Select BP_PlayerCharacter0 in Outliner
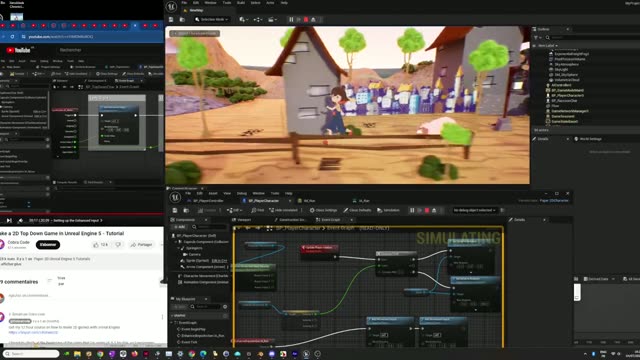Image resolution: width=640 pixels, height=360 pixels. 567,96
